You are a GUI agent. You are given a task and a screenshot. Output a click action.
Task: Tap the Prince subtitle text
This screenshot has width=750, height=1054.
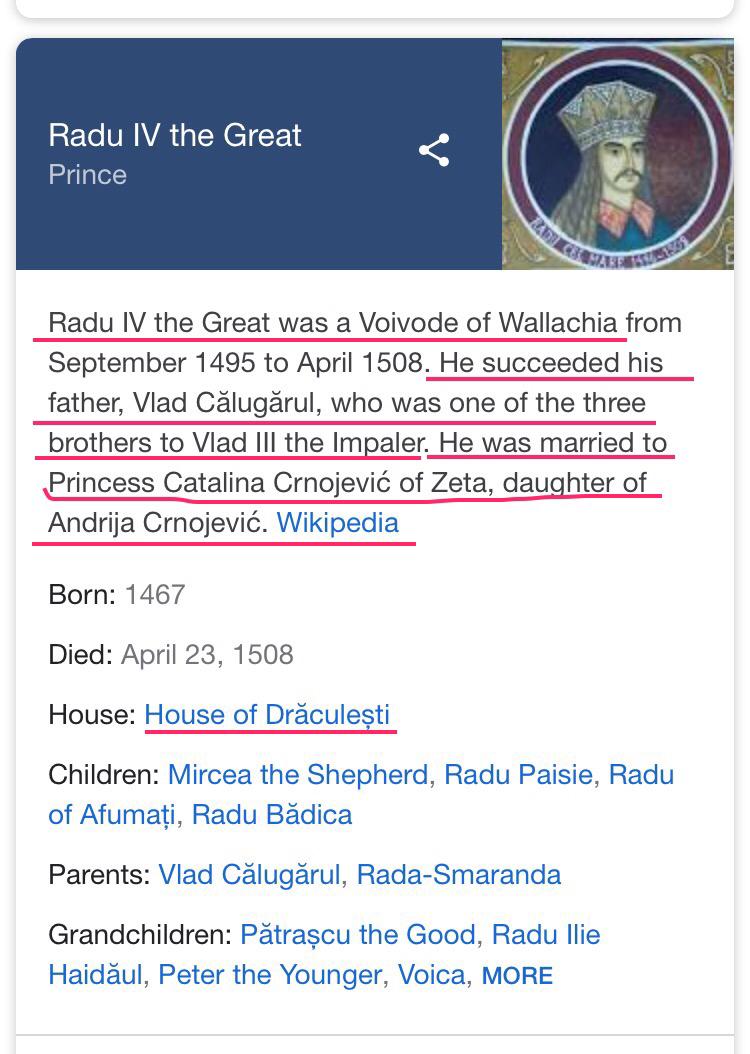click(x=87, y=175)
